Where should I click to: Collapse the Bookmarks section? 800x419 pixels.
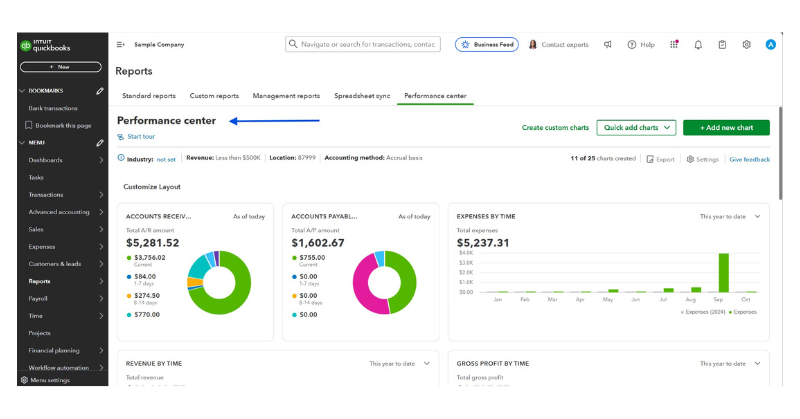point(24,91)
